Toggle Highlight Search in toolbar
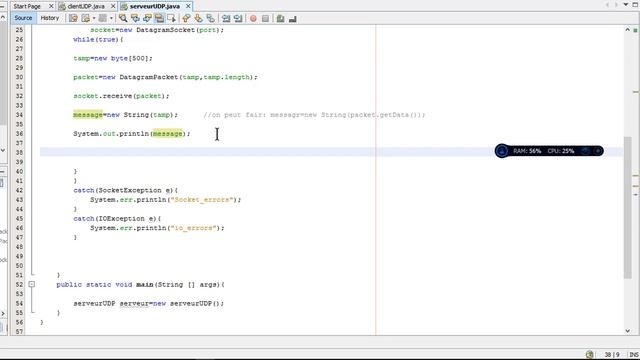The image size is (640, 360). [159, 18]
